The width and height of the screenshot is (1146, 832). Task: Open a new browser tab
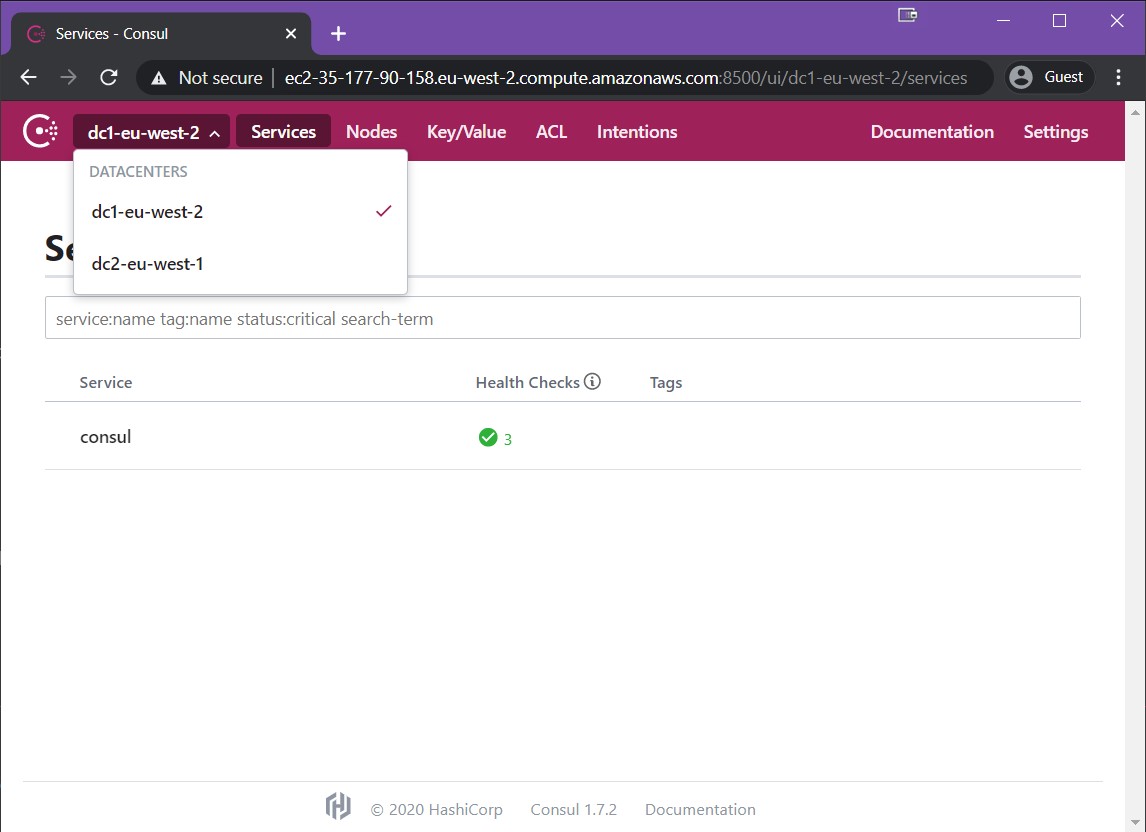pyautogui.click(x=338, y=34)
